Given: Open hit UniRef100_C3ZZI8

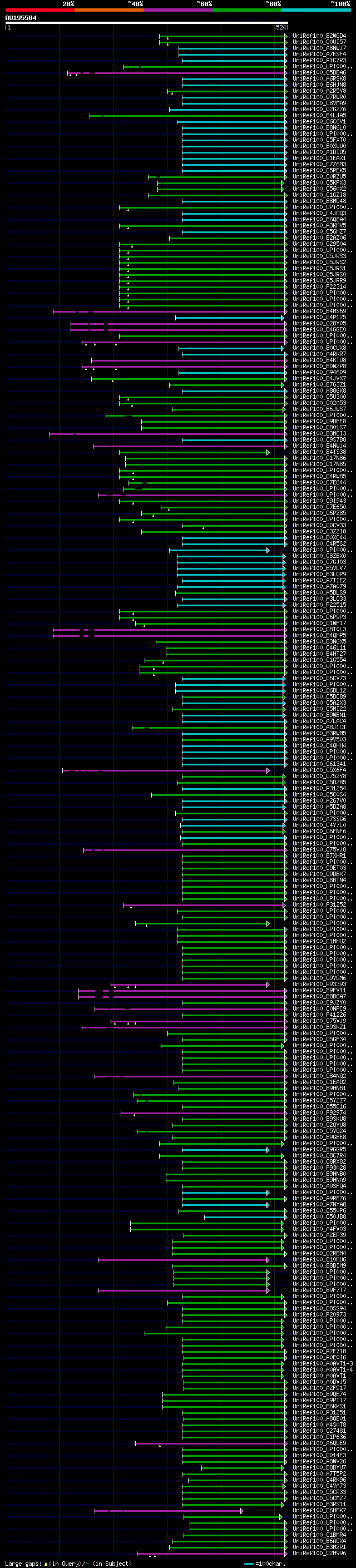Looking at the screenshot, I should 319,531.
